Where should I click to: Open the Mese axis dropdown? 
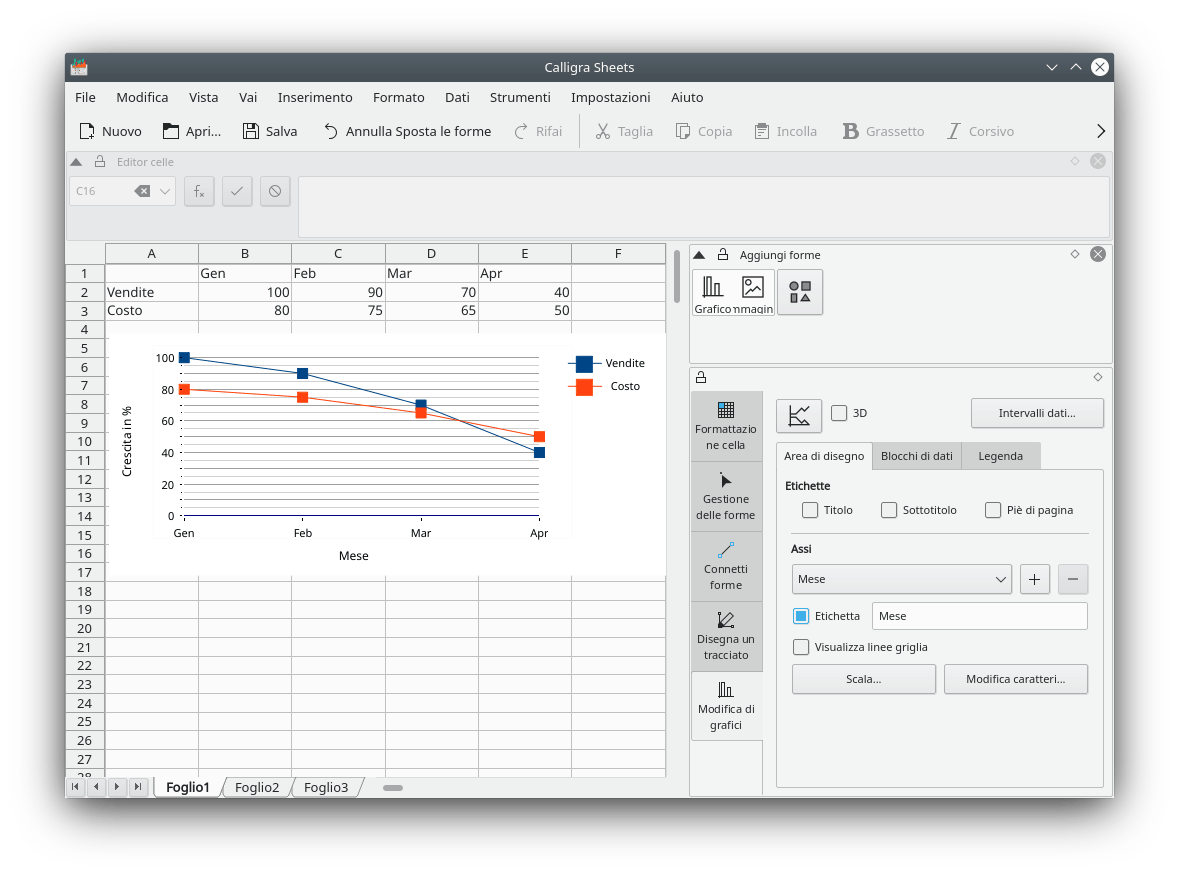[x=901, y=579]
